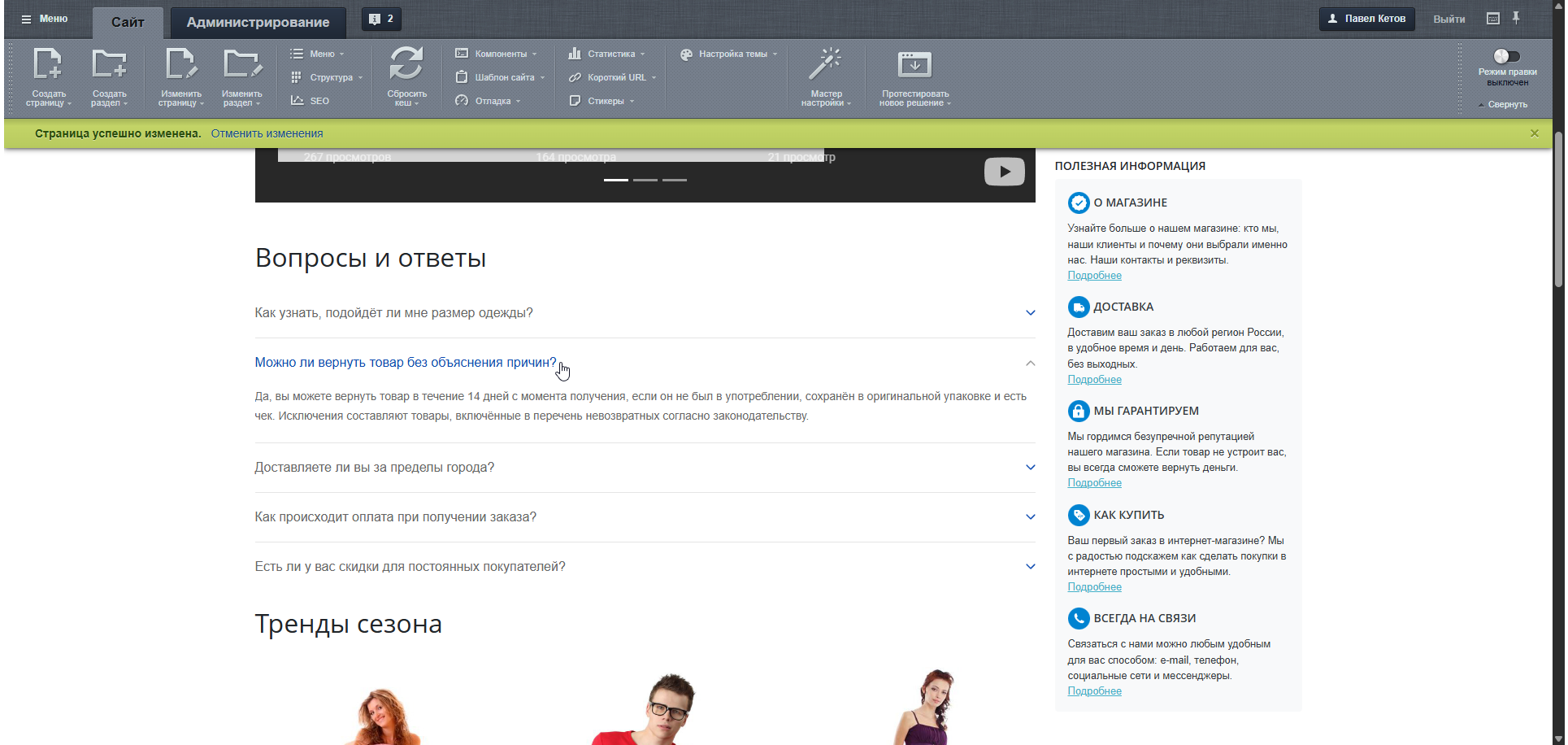The width and height of the screenshot is (1568, 745).
Task: Open notifications badge with count 2
Action: 380,19
